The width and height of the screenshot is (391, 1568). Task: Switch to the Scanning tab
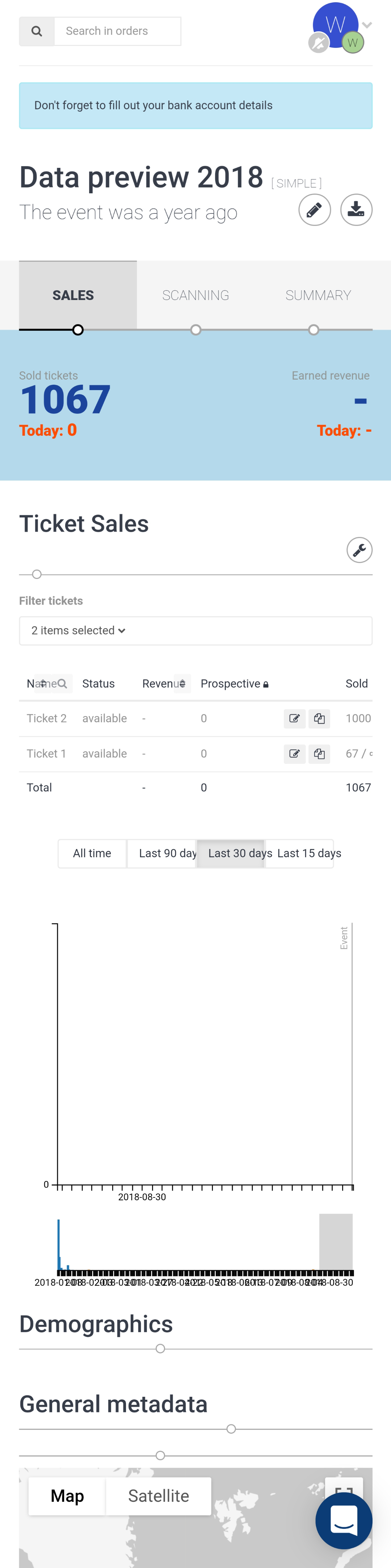(195, 295)
